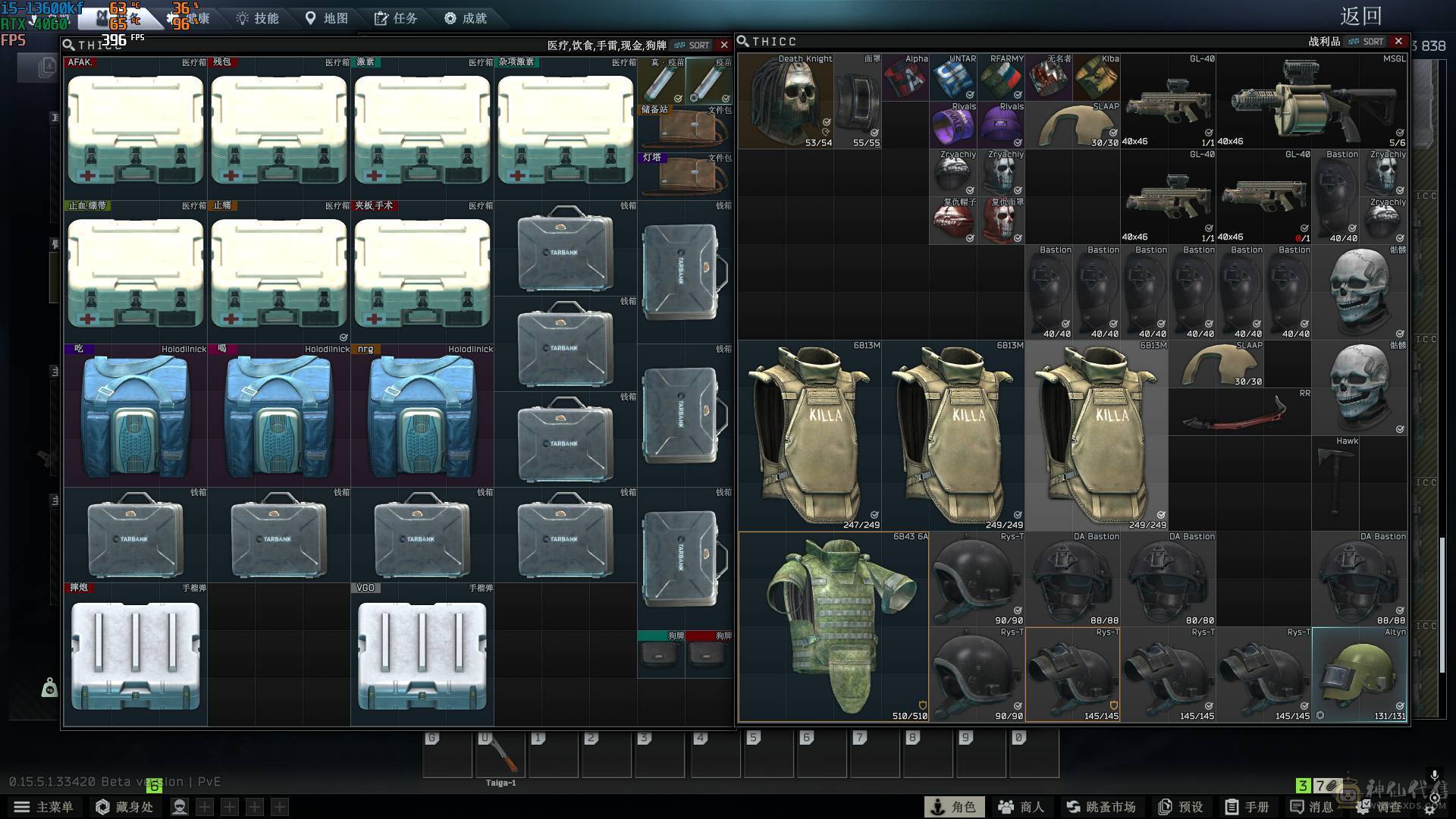Select the 骷髅 skull mask above SLAAP row
This screenshot has width=1456, height=819.
1360,292
